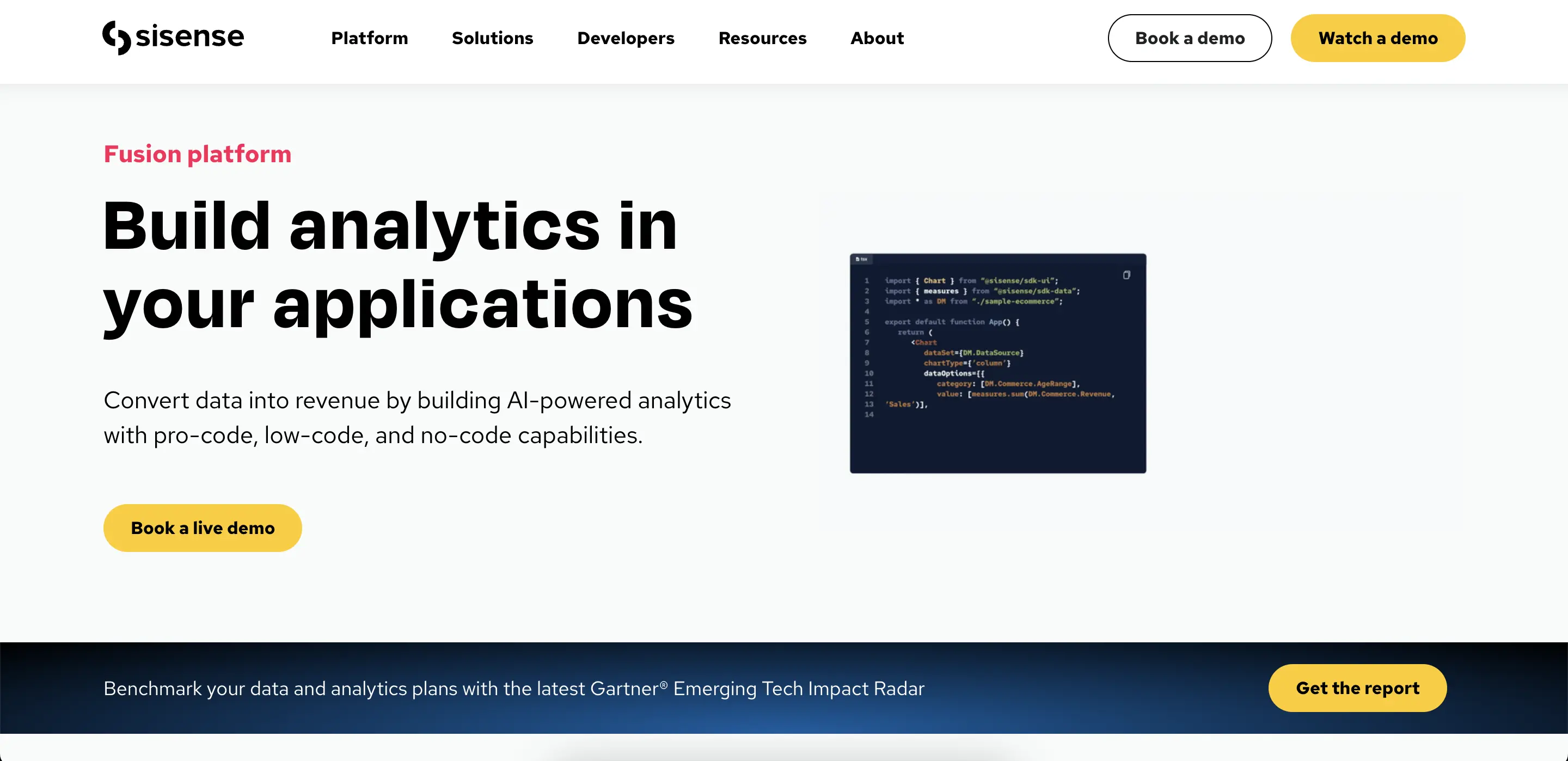Click the chartType column line in code
Viewport: 1568px width, 761px height.
point(966,364)
